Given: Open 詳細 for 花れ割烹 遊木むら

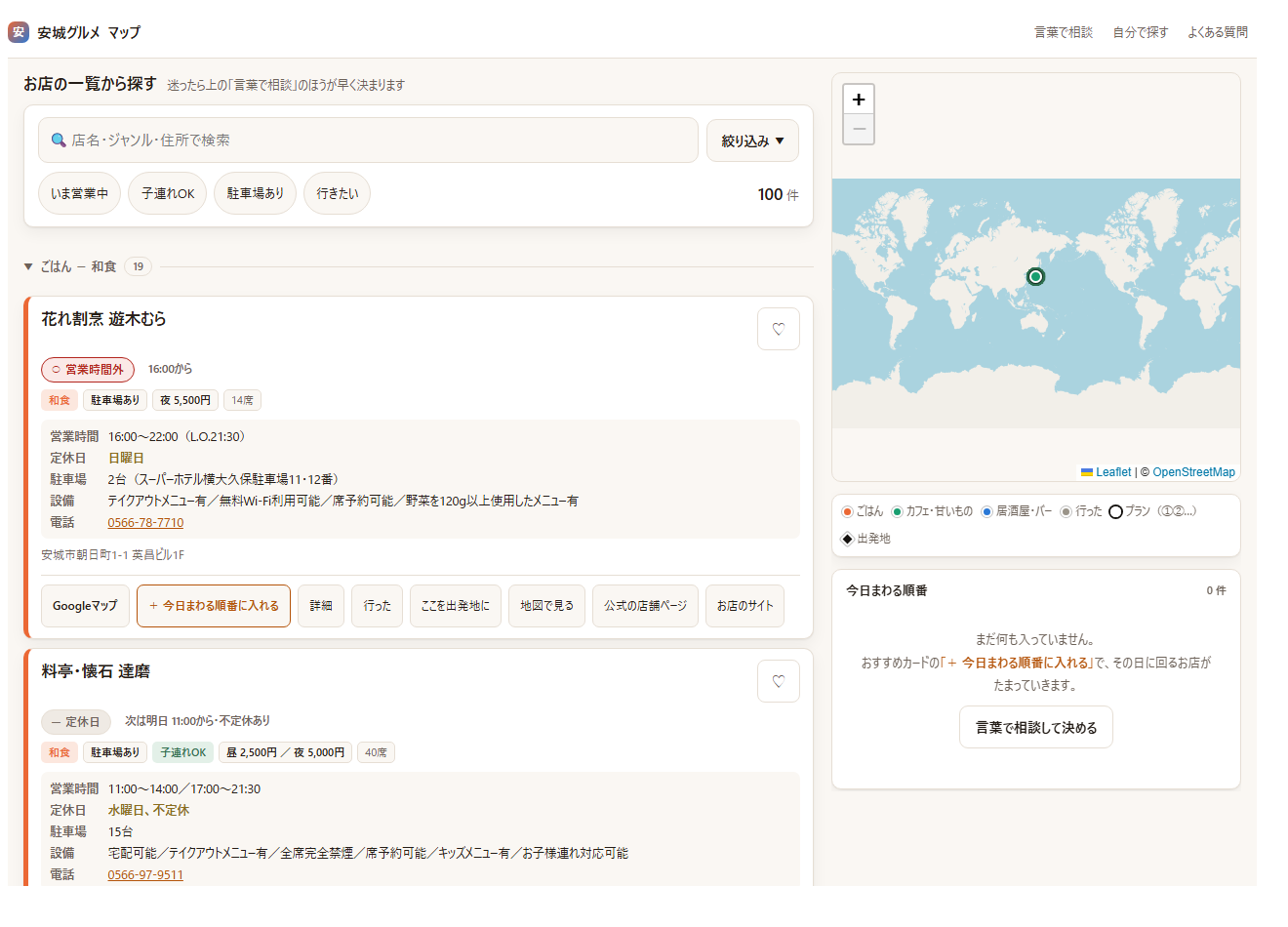Looking at the screenshot, I should click(321, 606).
